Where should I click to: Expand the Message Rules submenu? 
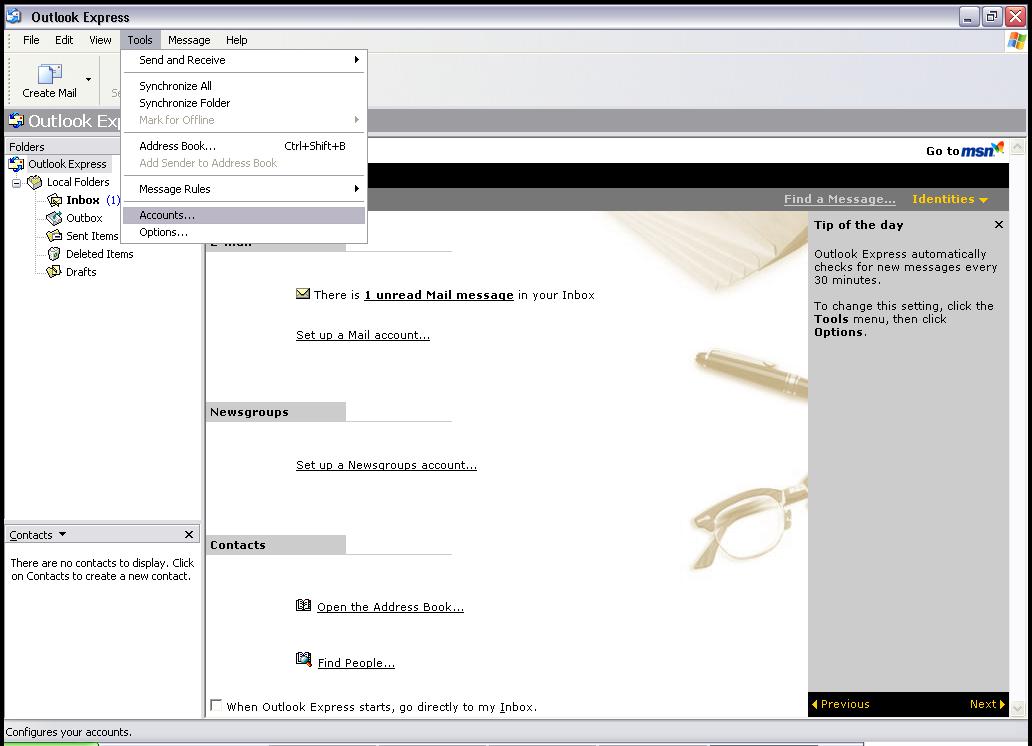pyautogui.click(x=244, y=189)
